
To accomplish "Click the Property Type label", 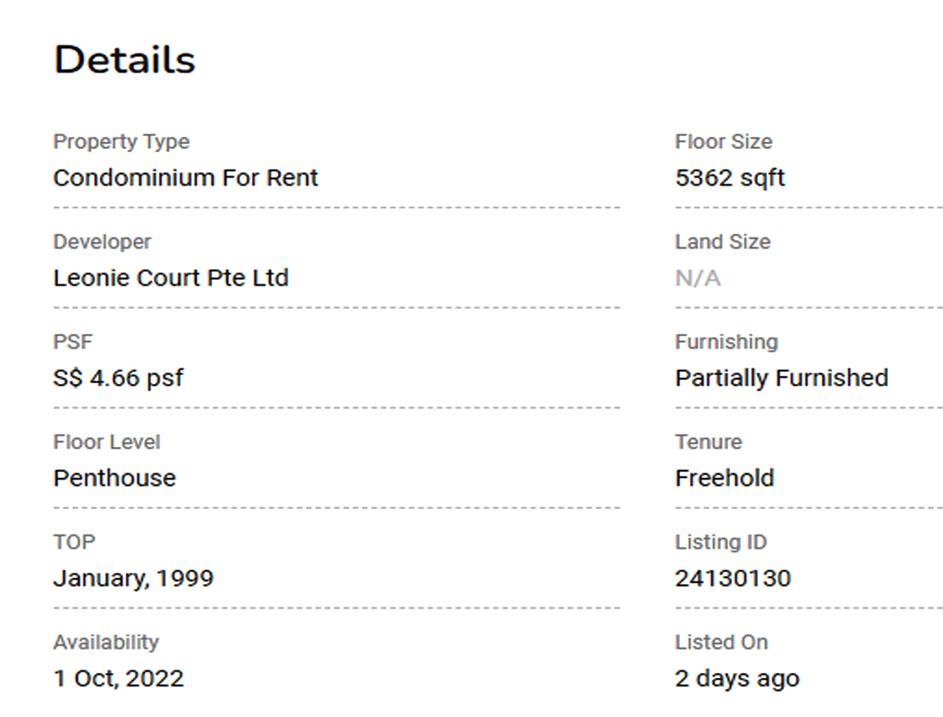I will click(x=121, y=142).
